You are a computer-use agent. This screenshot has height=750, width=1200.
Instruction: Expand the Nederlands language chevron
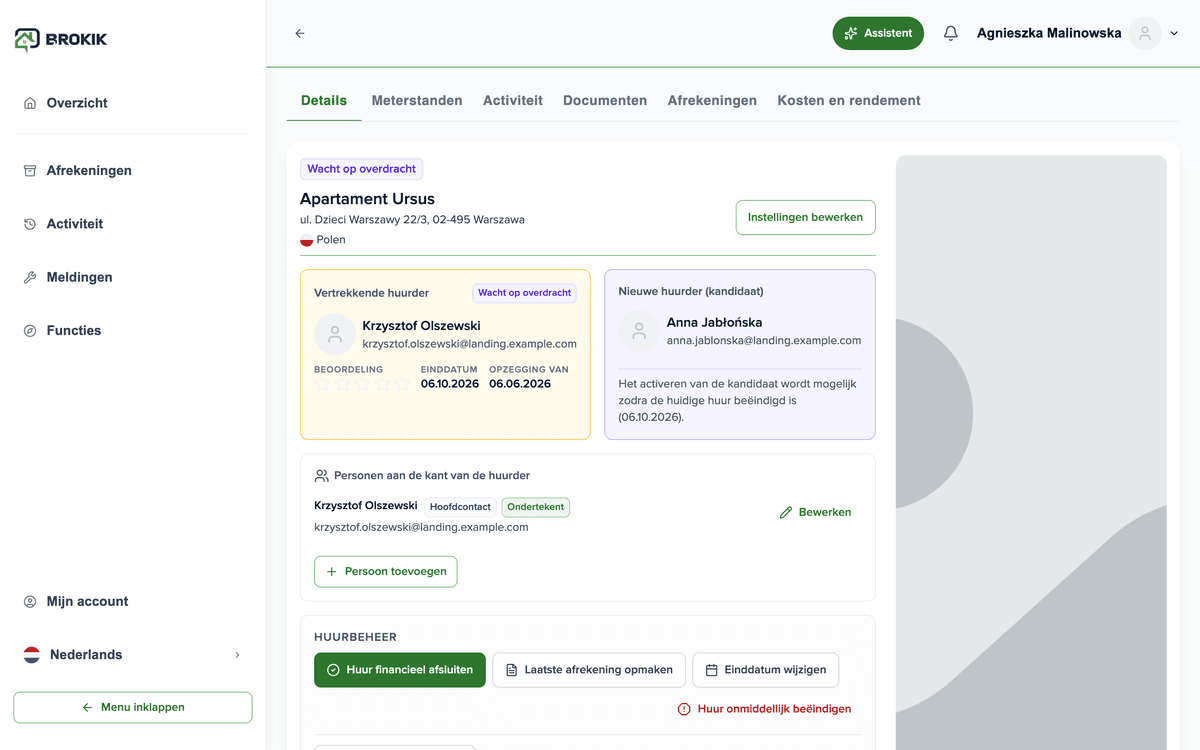[x=237, y=655]
